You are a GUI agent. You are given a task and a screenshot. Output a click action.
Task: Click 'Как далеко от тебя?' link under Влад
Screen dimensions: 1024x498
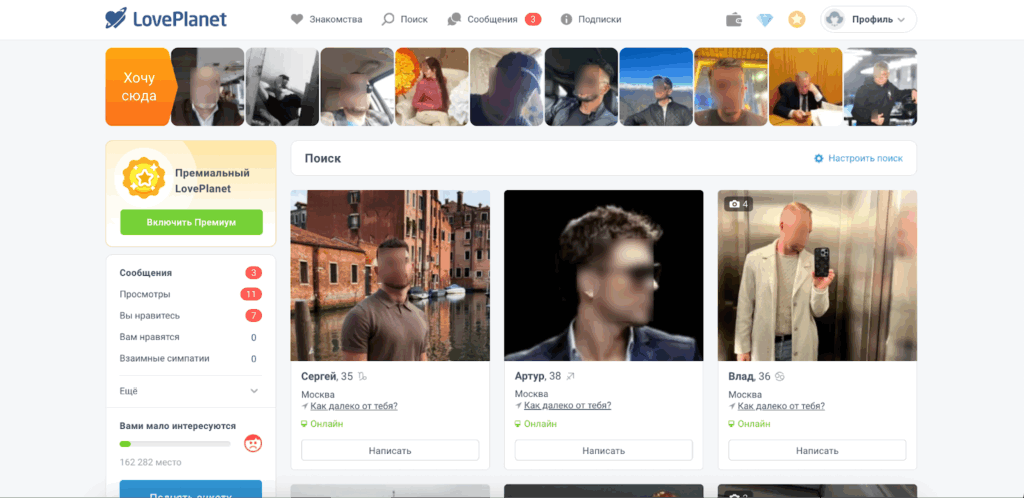(781, 406)
